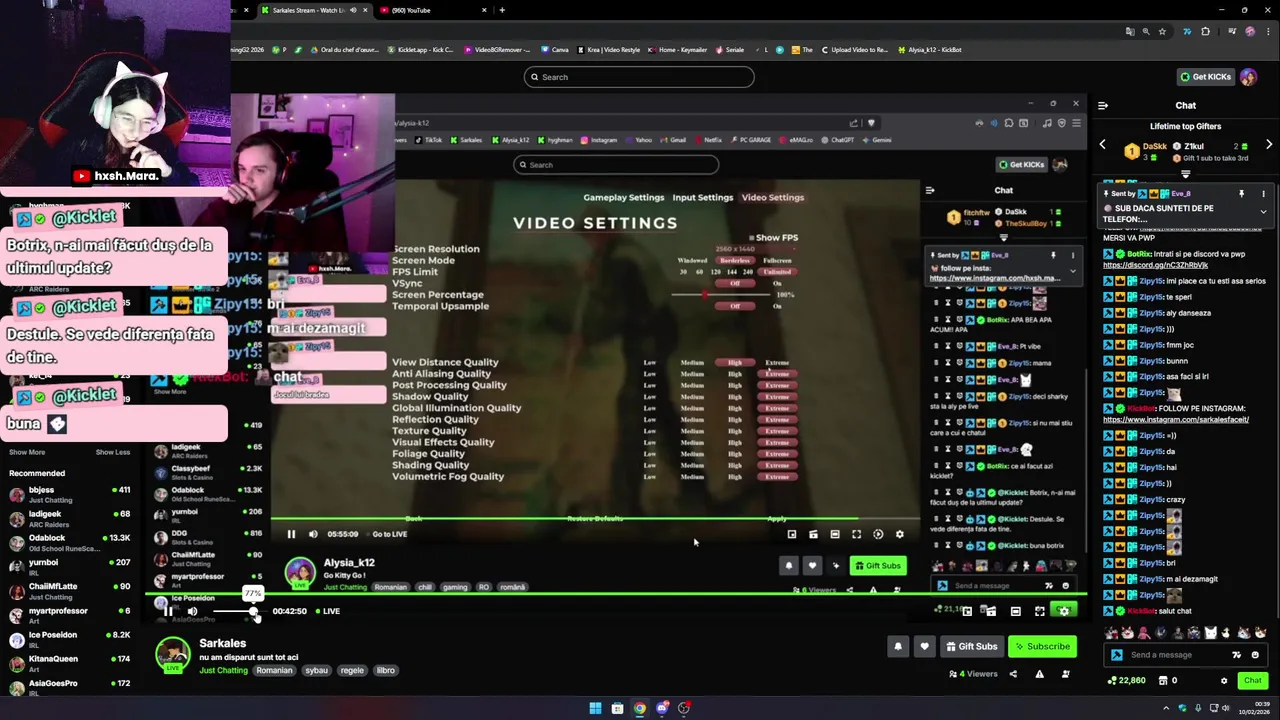Click the notification bell beside Gift Subs
Screen dimensions: 1280x720
coord(898,646)
